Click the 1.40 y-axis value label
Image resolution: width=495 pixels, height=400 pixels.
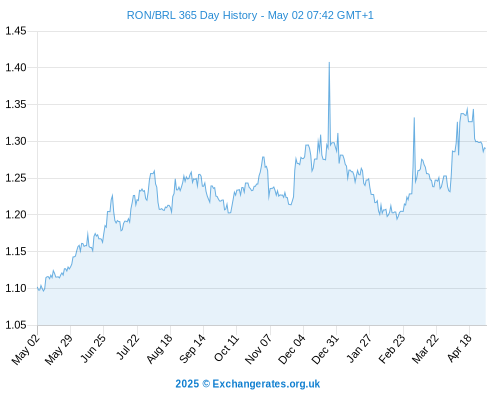(x=16, y=68)
